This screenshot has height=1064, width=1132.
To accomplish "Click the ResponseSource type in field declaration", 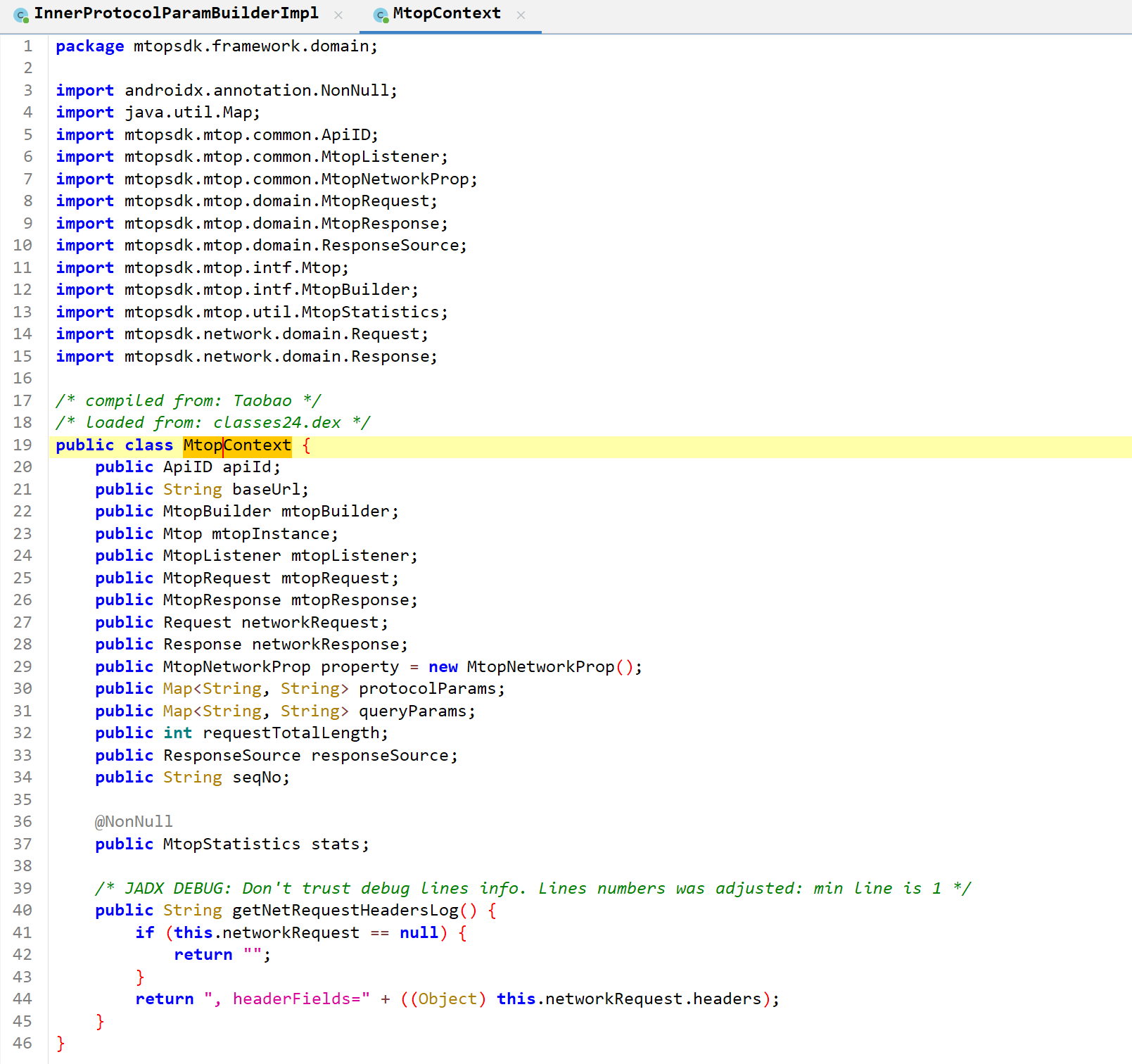I will click(231, 756).
